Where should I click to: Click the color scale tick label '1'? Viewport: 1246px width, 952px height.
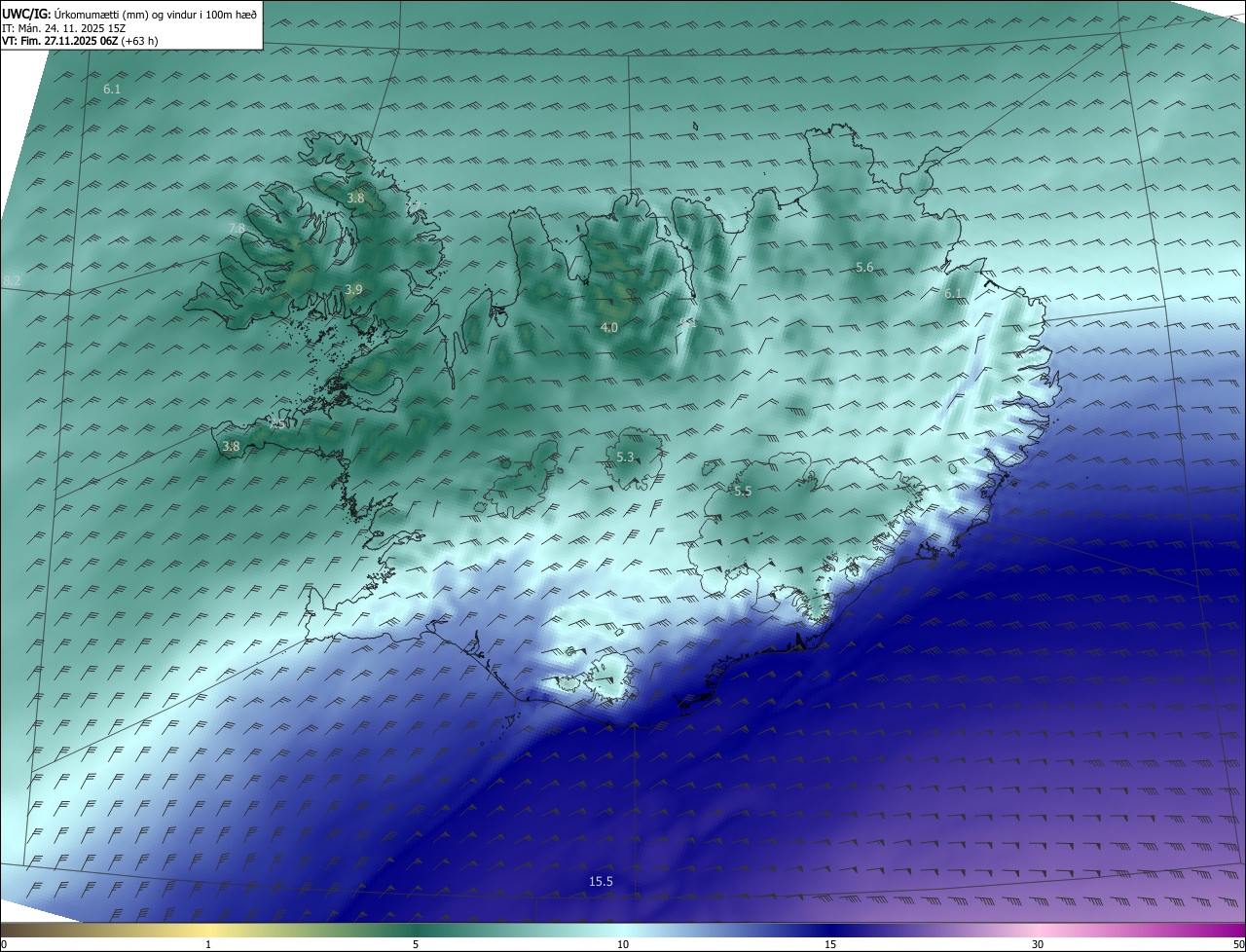208,944
